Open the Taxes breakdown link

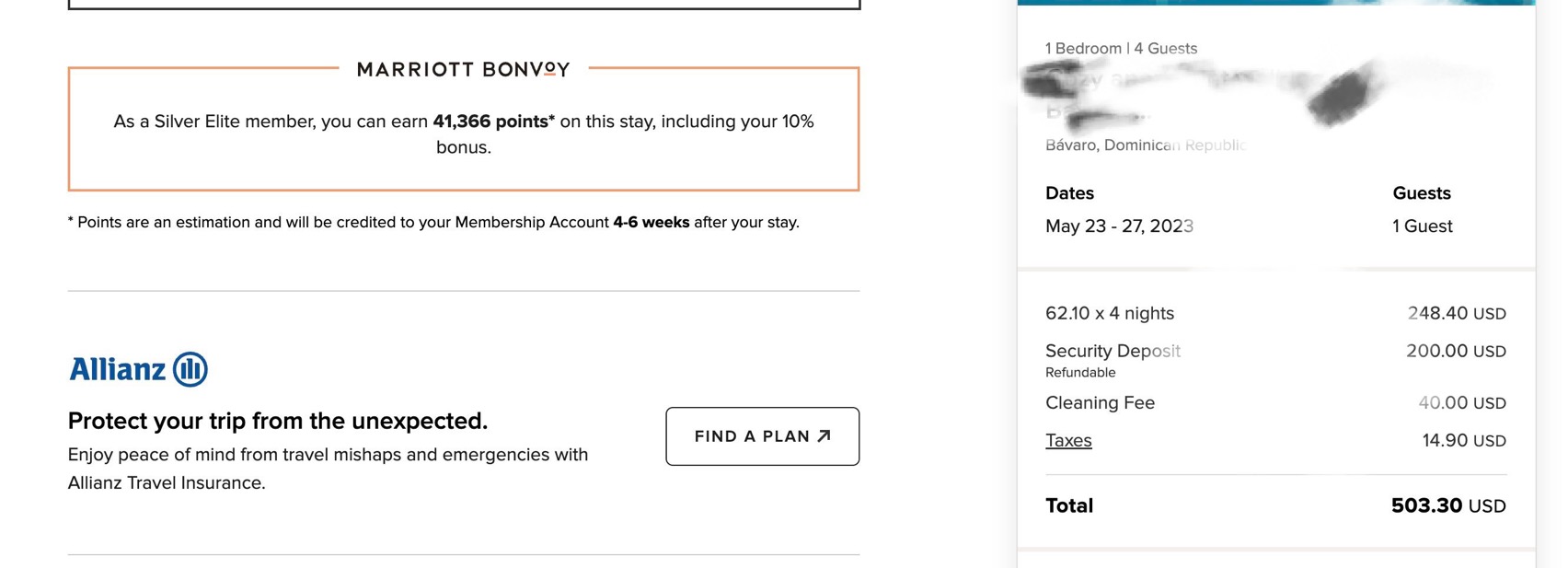1068,441
